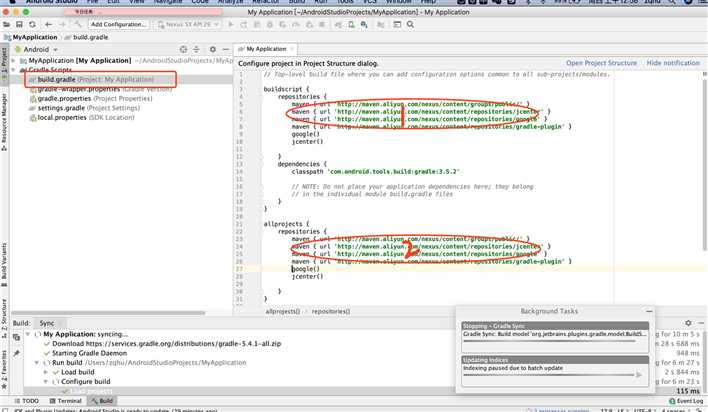Open Project panel gear settings
This screenshot has height=412, width=708.
213,49
